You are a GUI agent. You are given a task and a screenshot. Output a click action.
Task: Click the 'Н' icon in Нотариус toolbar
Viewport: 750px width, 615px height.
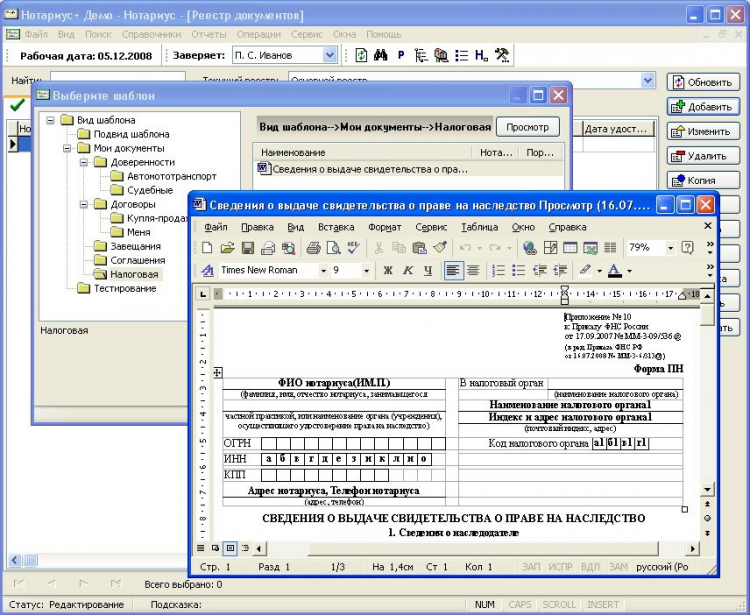click(x=481, y=55)
